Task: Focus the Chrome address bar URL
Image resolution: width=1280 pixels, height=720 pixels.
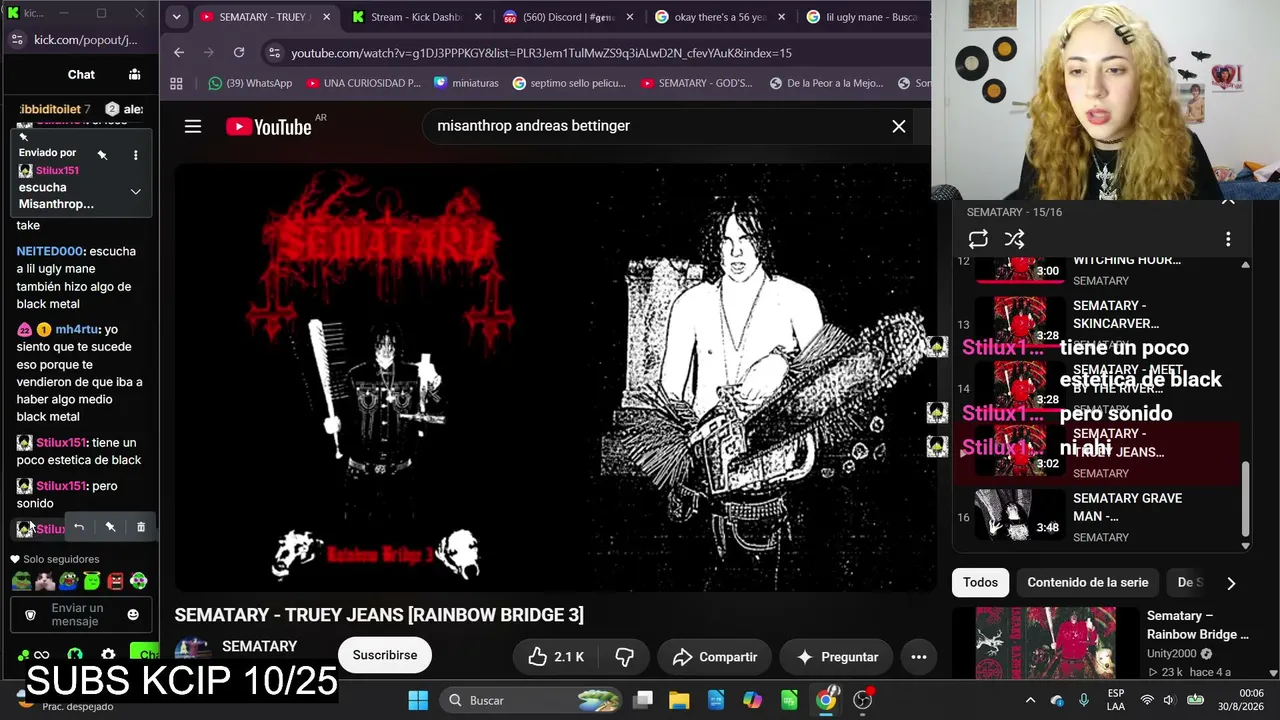Action: (541, 53)
